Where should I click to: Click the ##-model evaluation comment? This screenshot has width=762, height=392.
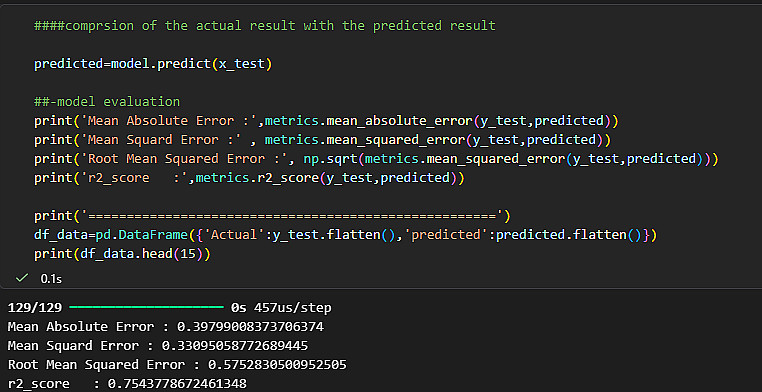(107, 102)
